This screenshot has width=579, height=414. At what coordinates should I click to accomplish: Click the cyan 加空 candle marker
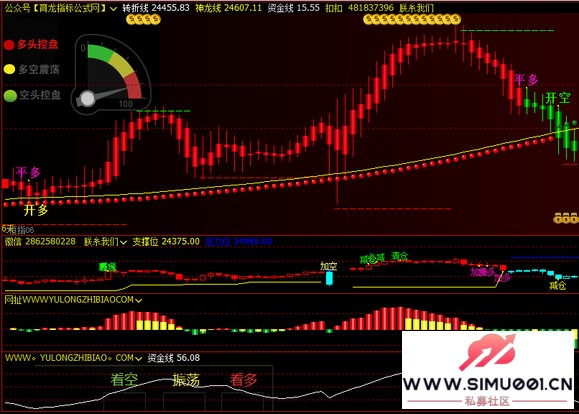pyautogui.click(x=329, y=278)
